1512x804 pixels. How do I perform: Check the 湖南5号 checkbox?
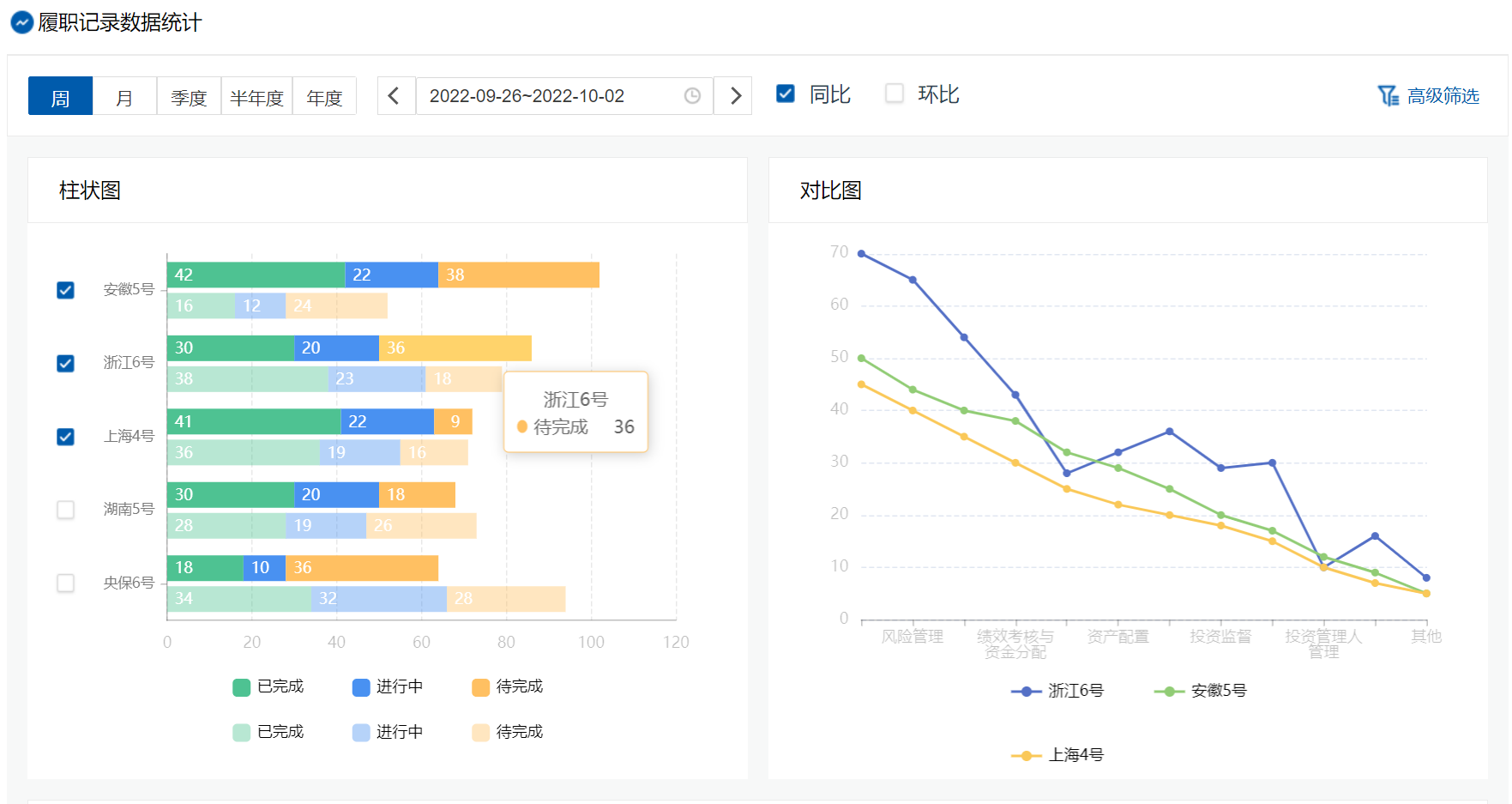(x=65, y=510)
